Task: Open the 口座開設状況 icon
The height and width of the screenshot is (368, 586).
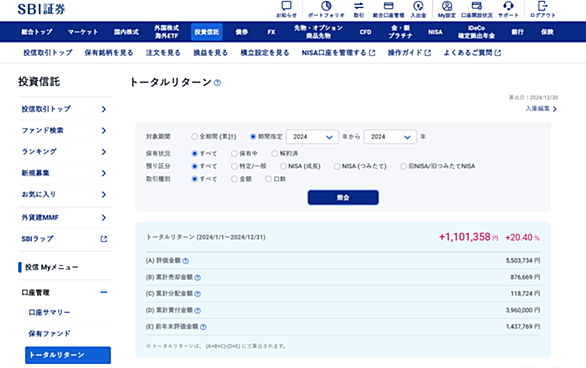Action: pos(476,6)
